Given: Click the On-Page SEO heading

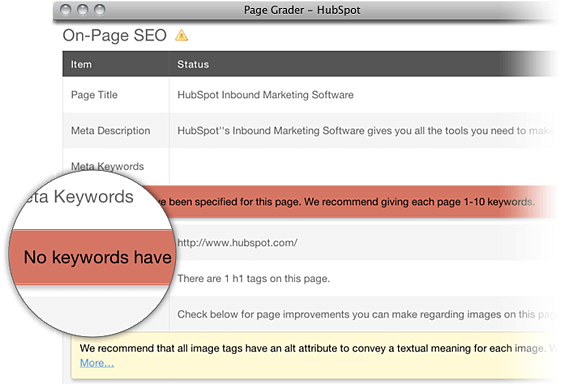Looking at the screenshot, I should pos(115,36).
